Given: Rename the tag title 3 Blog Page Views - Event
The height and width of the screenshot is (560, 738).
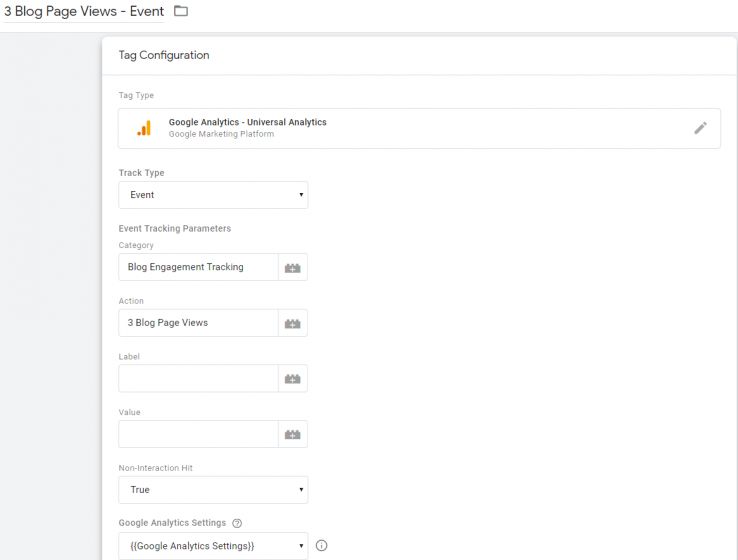Looking at the screenshot, I should (84, 11).
